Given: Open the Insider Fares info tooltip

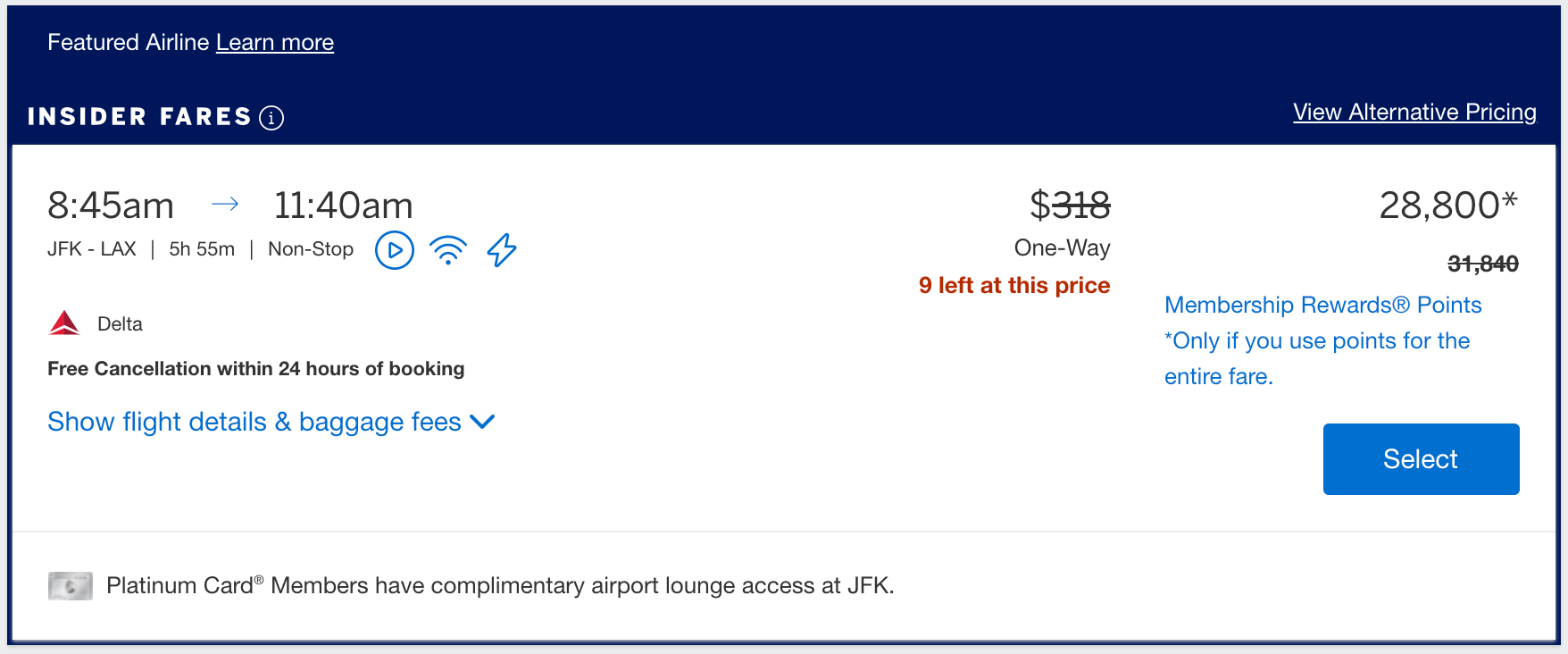Looking at the screenshot, I should [271, 117].
